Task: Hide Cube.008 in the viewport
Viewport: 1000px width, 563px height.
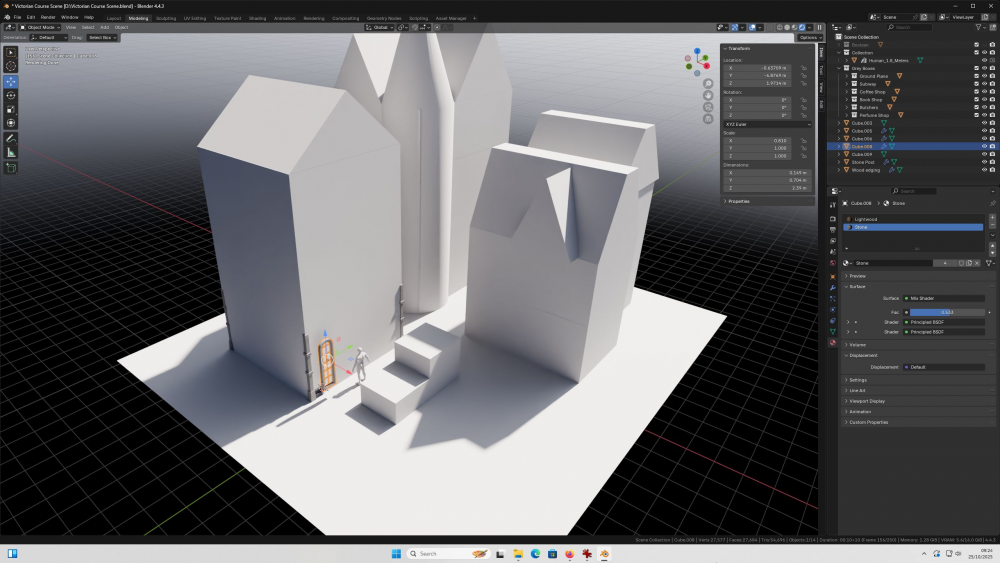Action: click(x=984, y=146)
